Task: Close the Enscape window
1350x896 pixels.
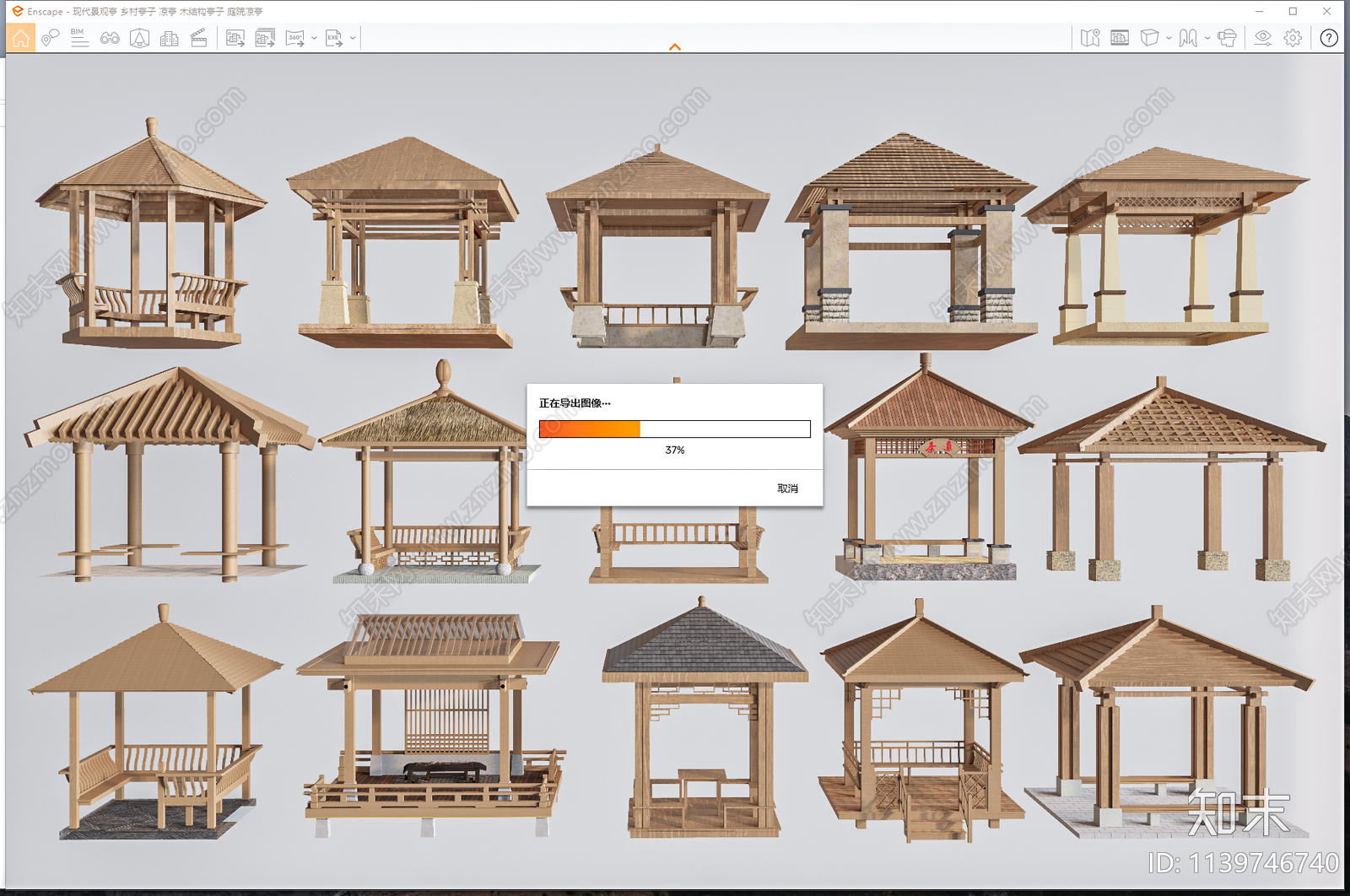Action: coord(1327,11)
